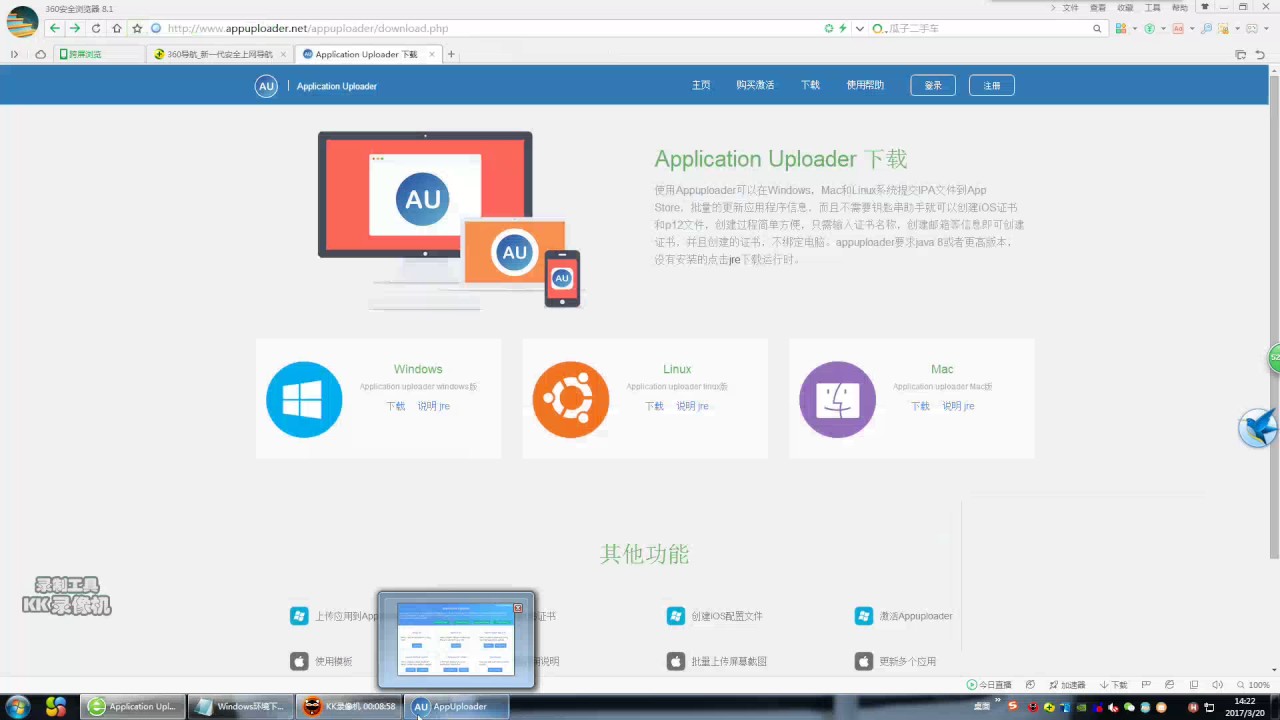Open the 文件 menu

[x=1070, y=8]
